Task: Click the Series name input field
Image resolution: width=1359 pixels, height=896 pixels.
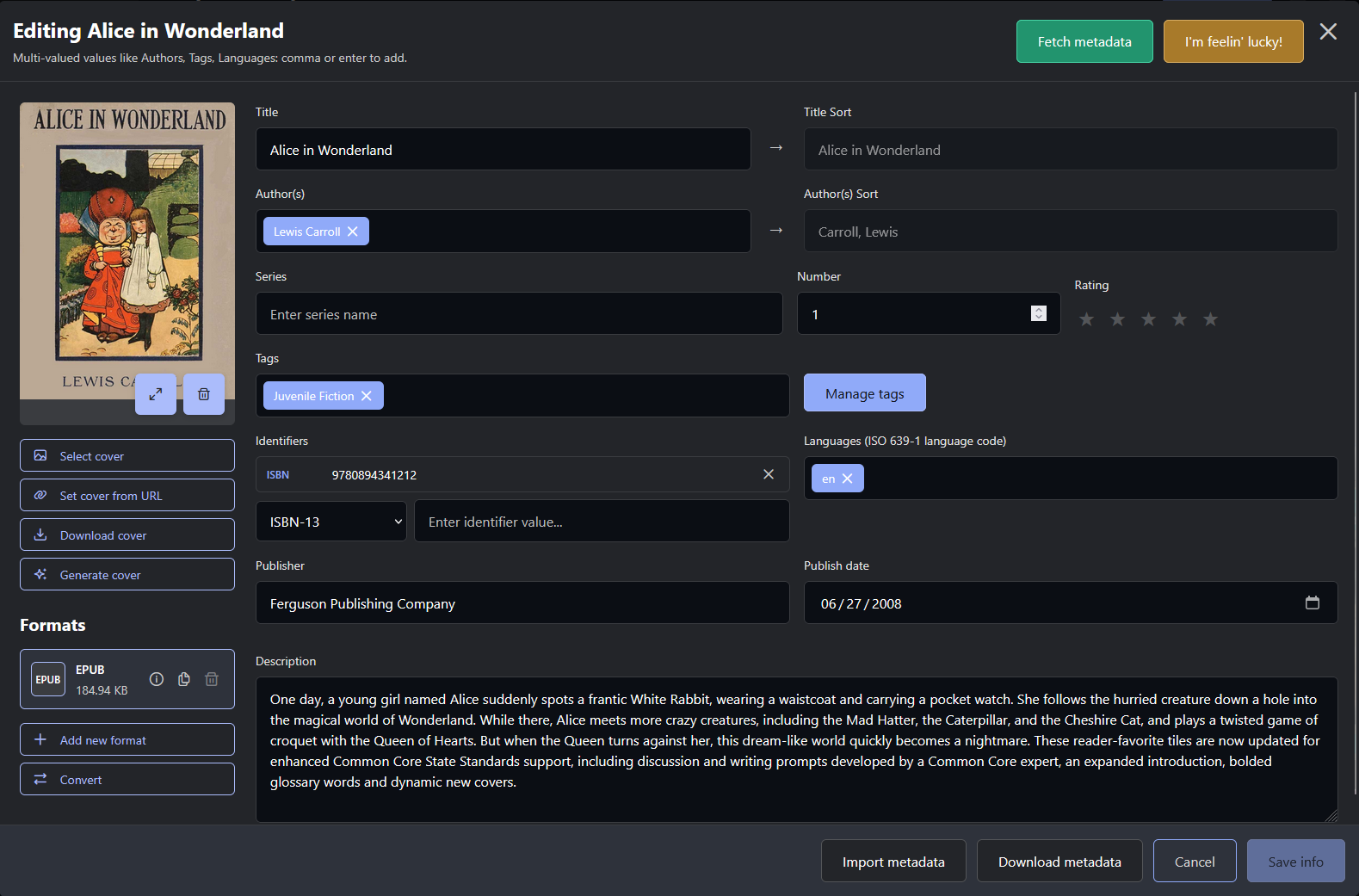Action: tap(519, 314)
